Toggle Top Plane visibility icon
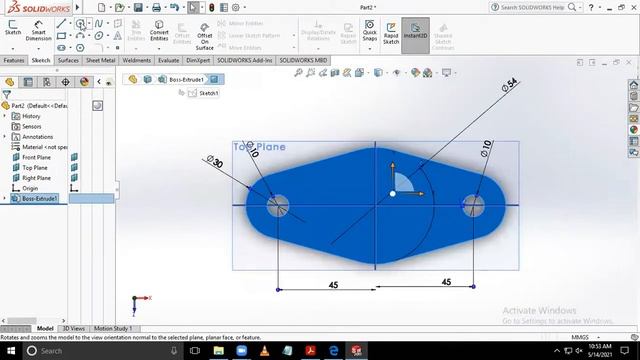 [74, 167]
